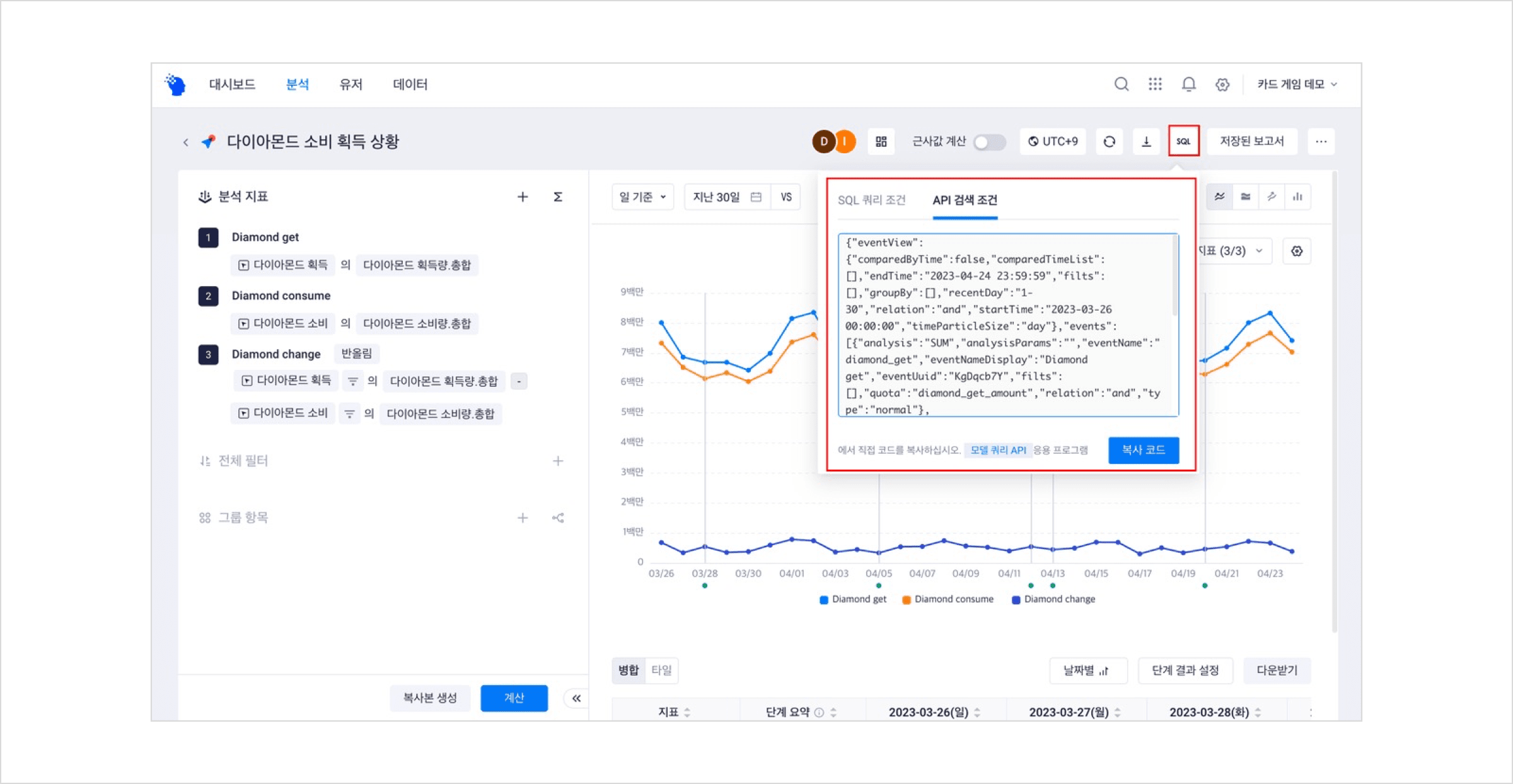Open the 일 기준 granularity dropdown

coord(642,197)
